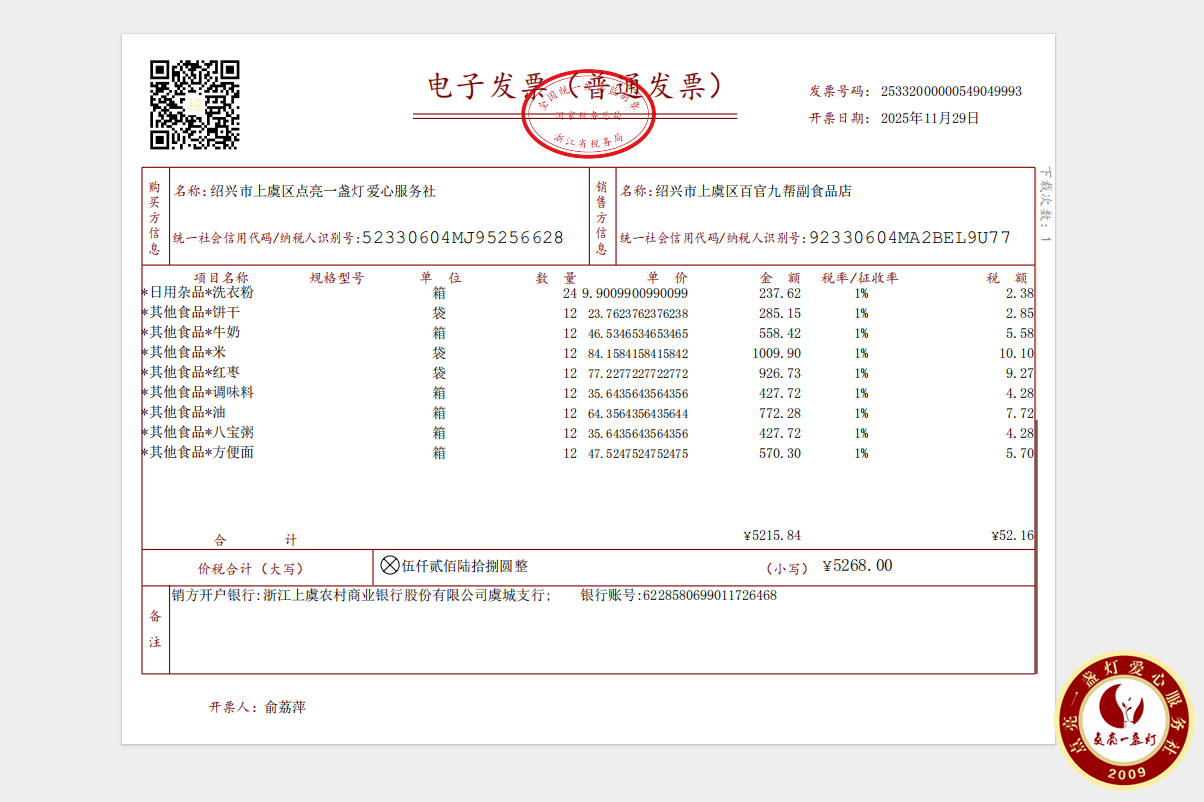1204x802 pixels.
Task: Click the QR code in the top-left corner
Action: [x=194, y=105]
